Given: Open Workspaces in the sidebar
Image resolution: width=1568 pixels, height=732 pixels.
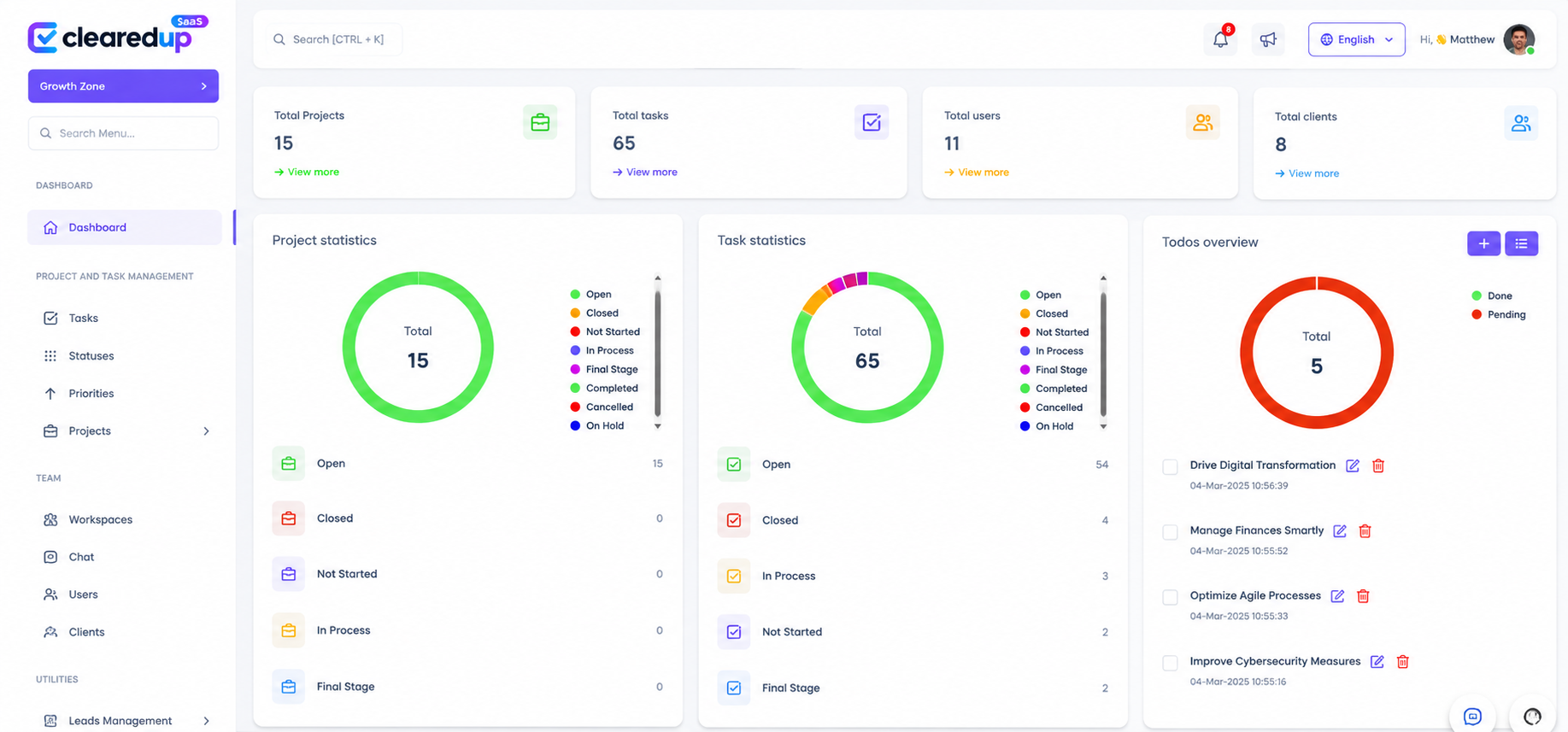Looking at the screenshot, I should coord(100,519).
